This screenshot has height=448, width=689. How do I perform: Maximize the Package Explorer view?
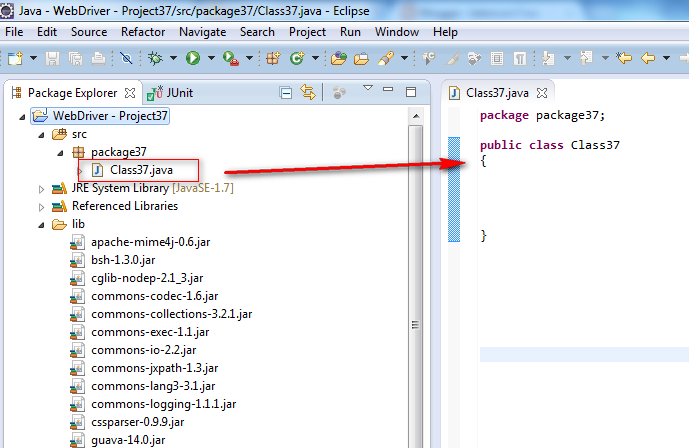click(411, 92)
